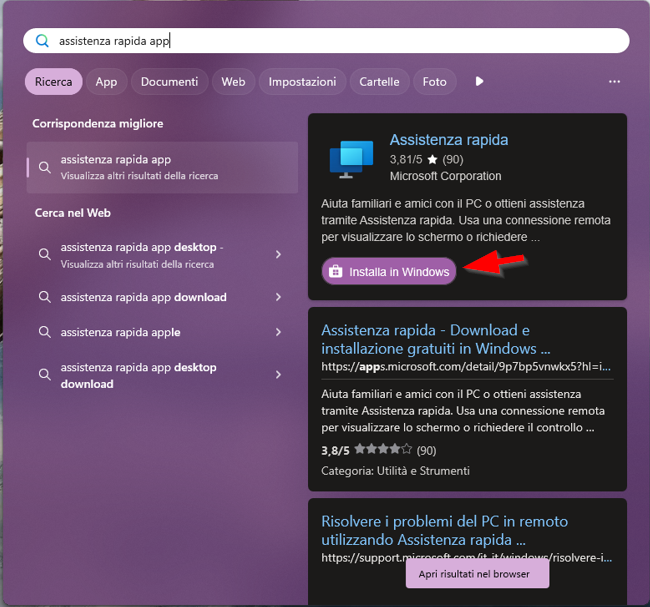This screenshot has width=650, height=607.
Task: Switch to the App filter tab
Action: pyautogui.click(x=106, y=82)
